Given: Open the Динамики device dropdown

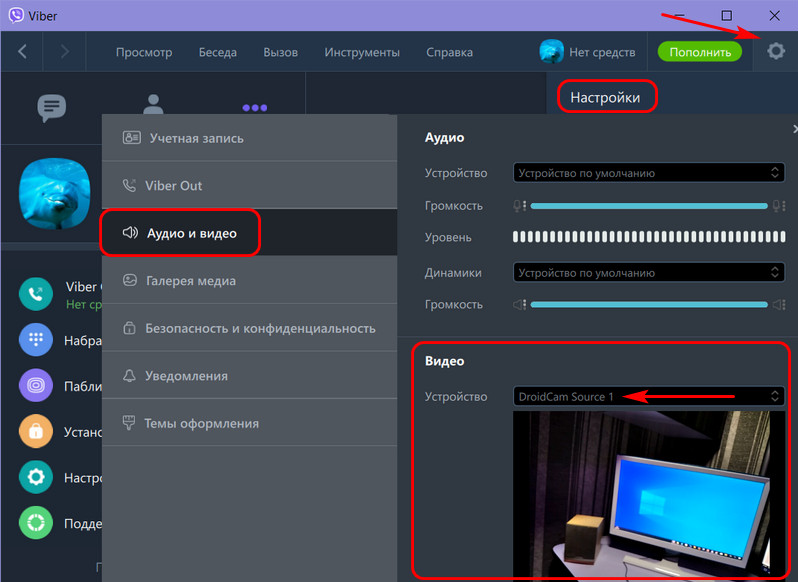Looking at the screenshot, I should tap(649, 273).
